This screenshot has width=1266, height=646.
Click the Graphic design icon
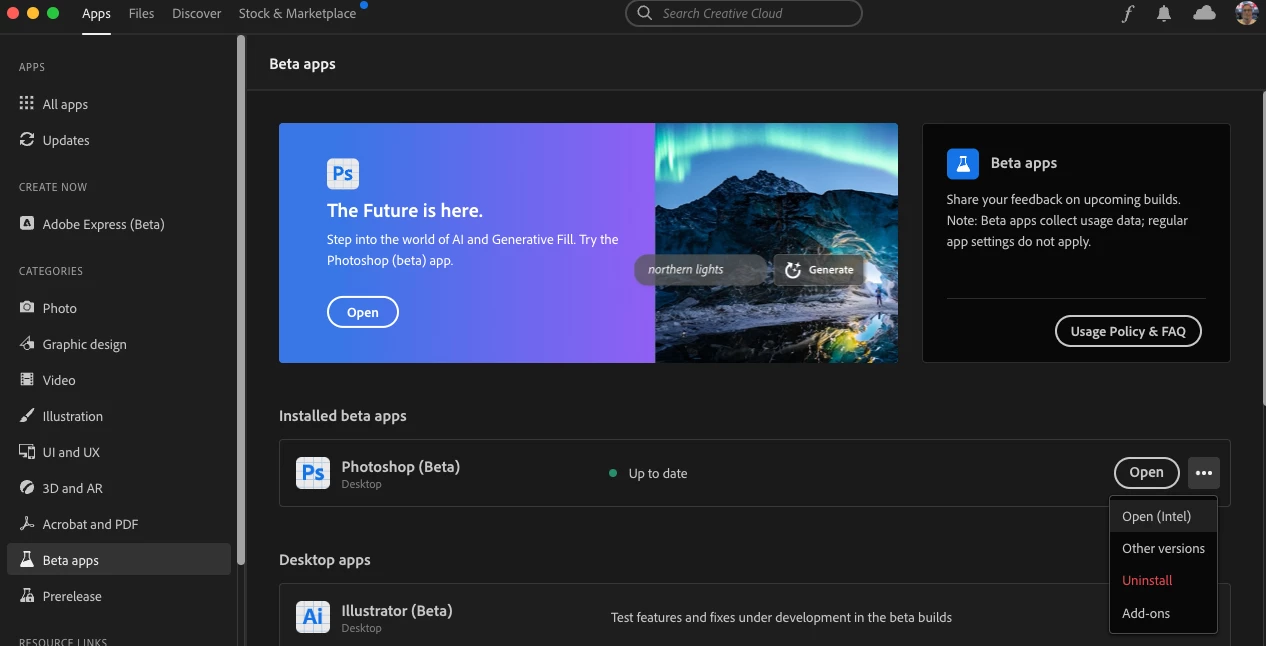pyautogui.click(x=27, y=344)
